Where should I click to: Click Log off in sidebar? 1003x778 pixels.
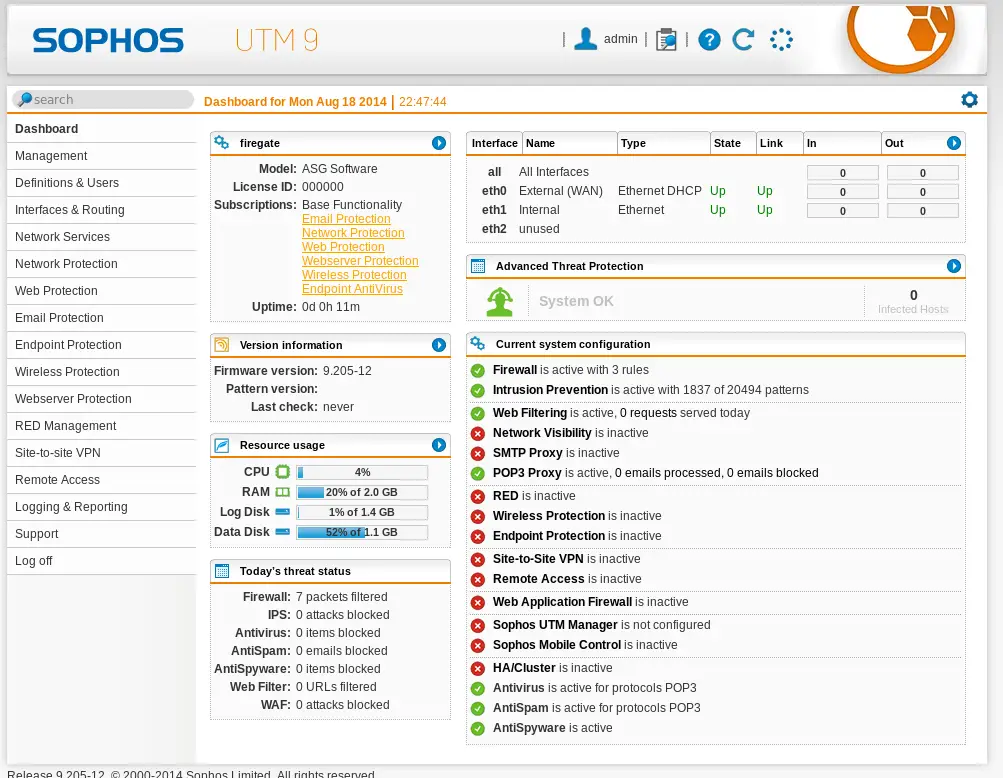click(101, 560)
